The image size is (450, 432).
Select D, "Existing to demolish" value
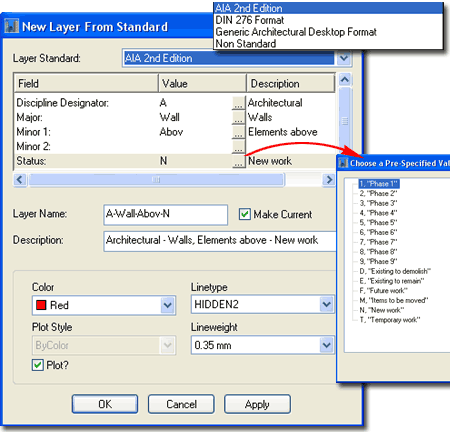[395, 271]
